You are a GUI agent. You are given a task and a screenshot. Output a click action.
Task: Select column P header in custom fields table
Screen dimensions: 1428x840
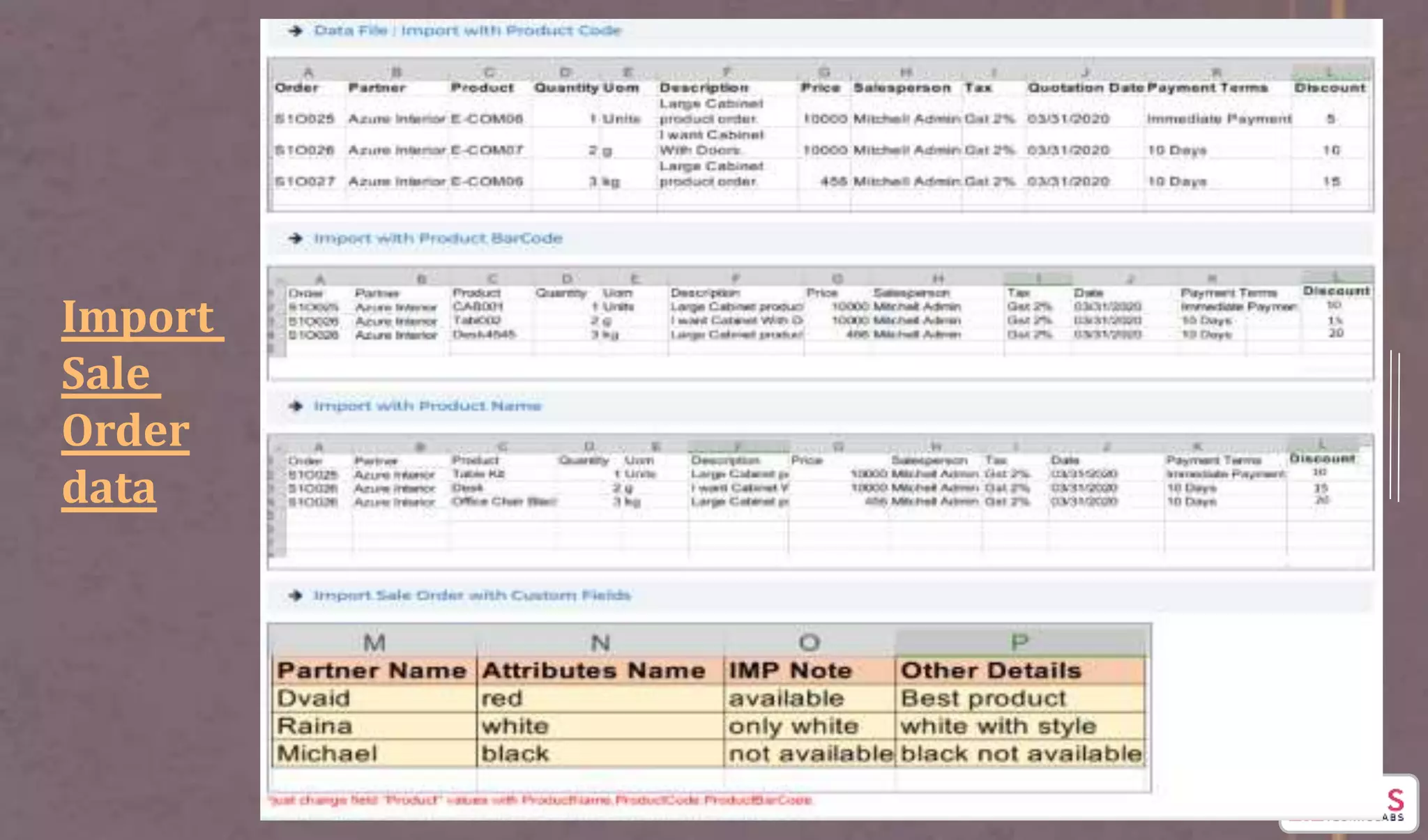click(x=1019, y=642)
